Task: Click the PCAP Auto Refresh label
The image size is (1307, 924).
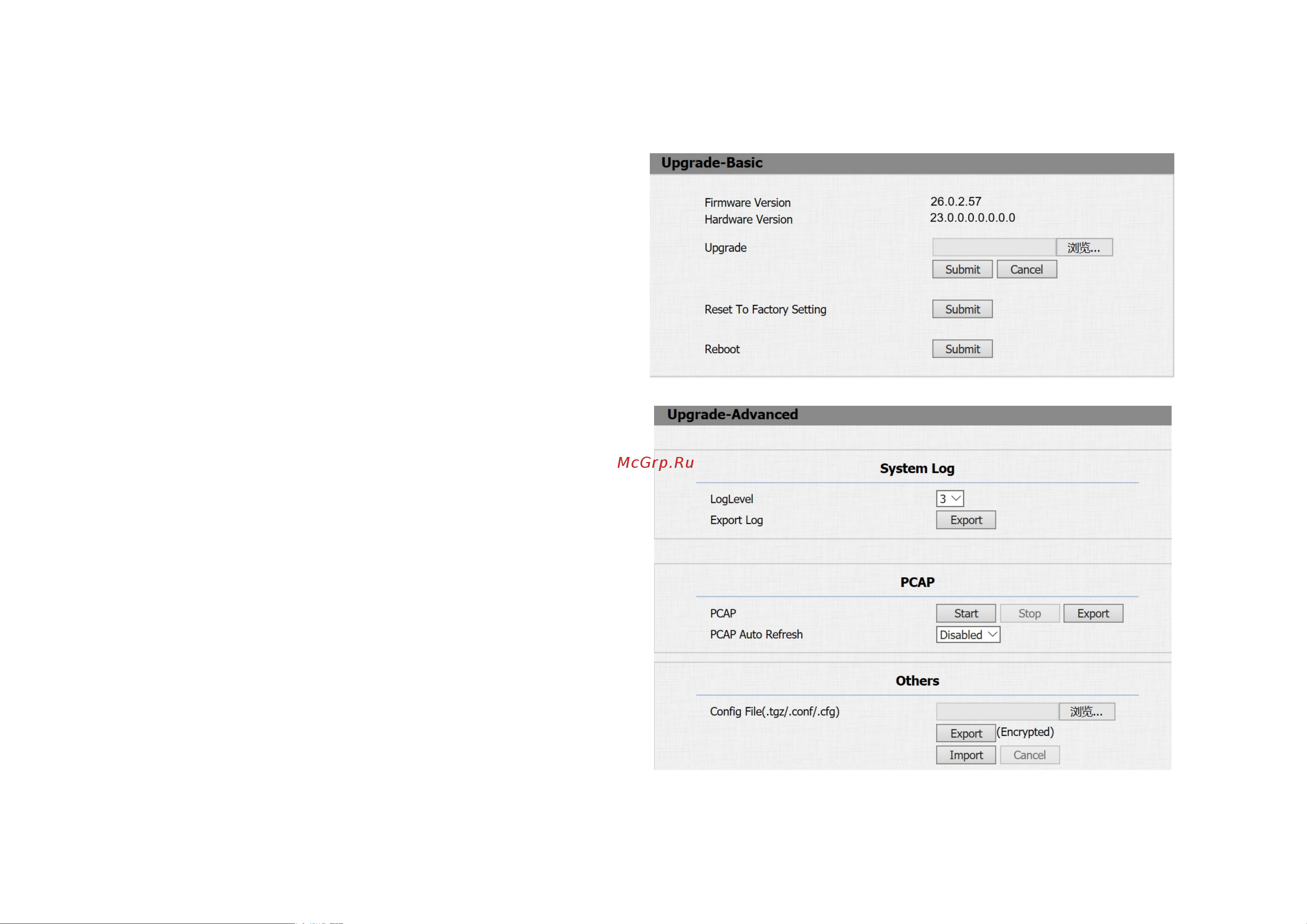Action: [756, 634]
